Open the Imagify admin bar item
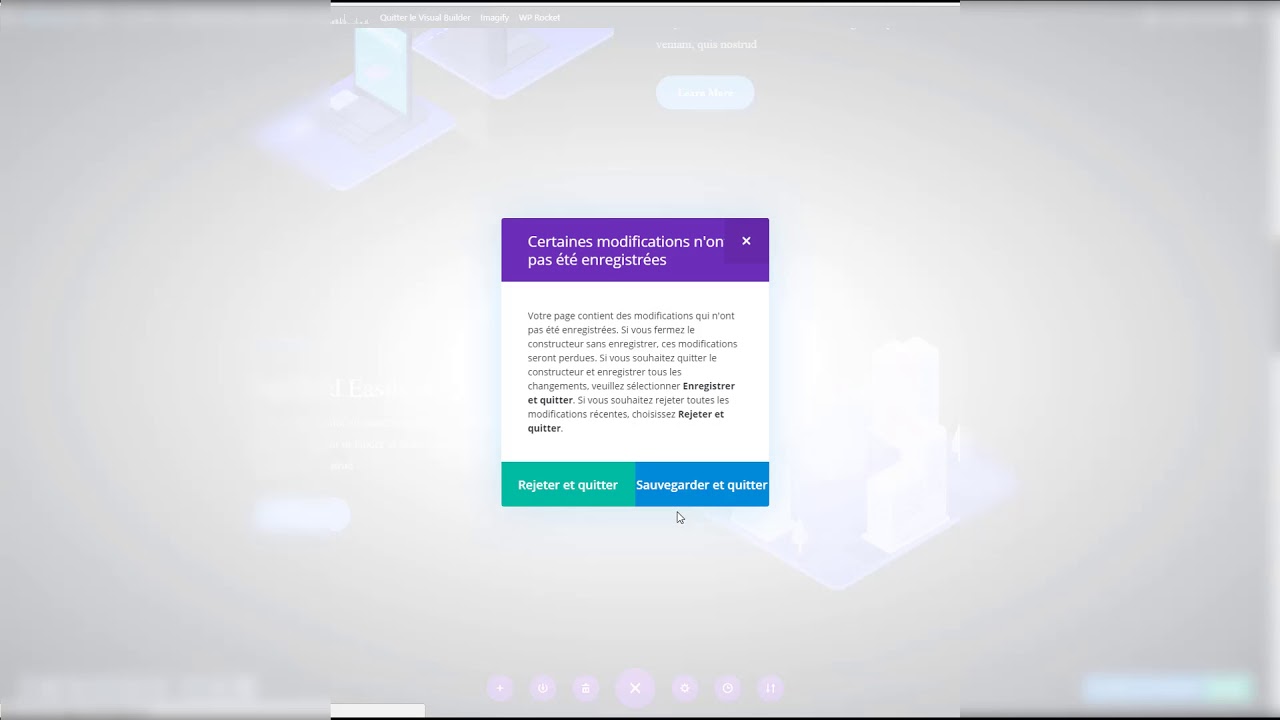1280x720 pixels. pos(494,18)
